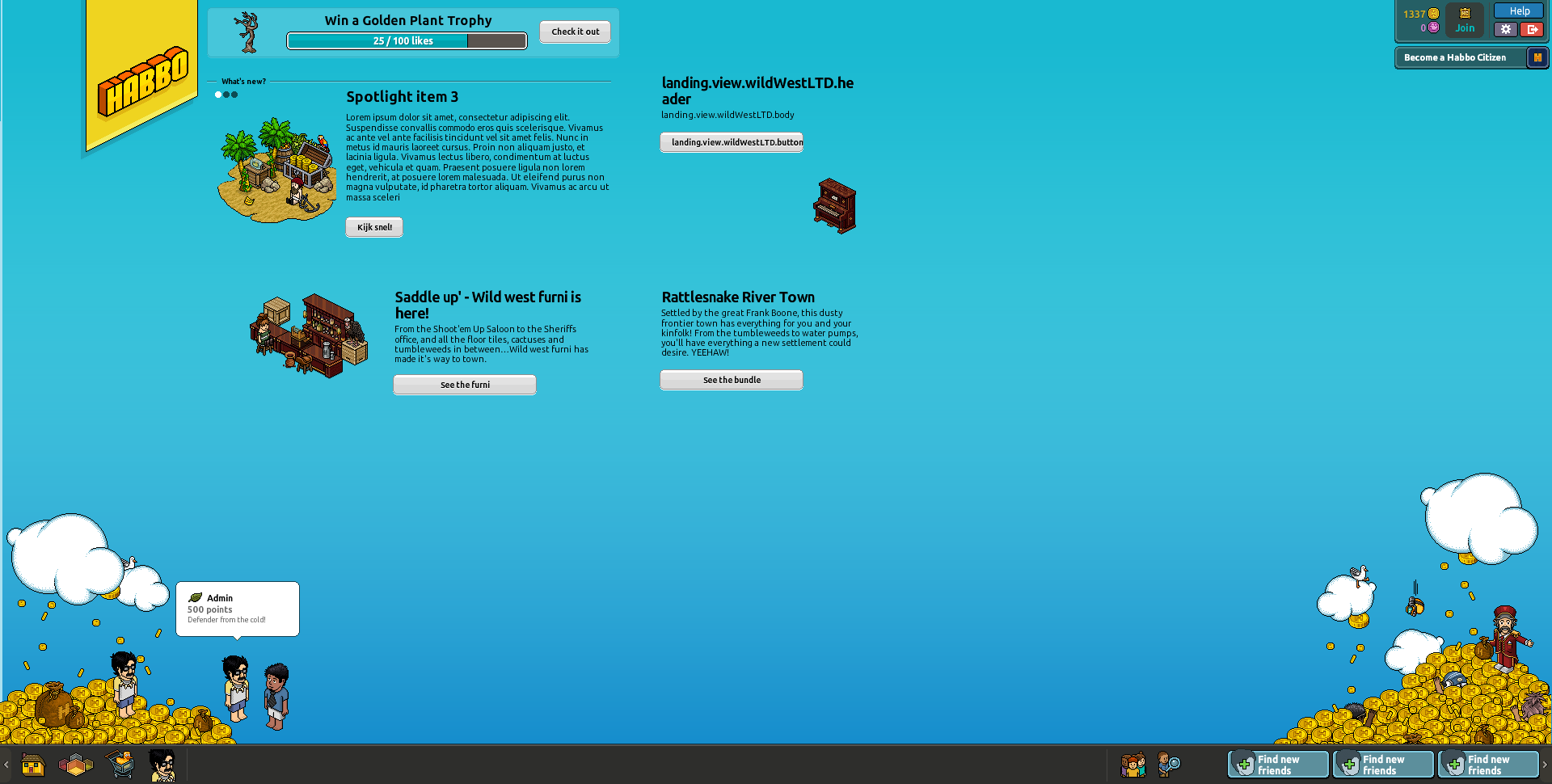Screen dimensions: 1552x784
Task: Click the leftmost Find new friends button
Action: (x=1278, y=765)
